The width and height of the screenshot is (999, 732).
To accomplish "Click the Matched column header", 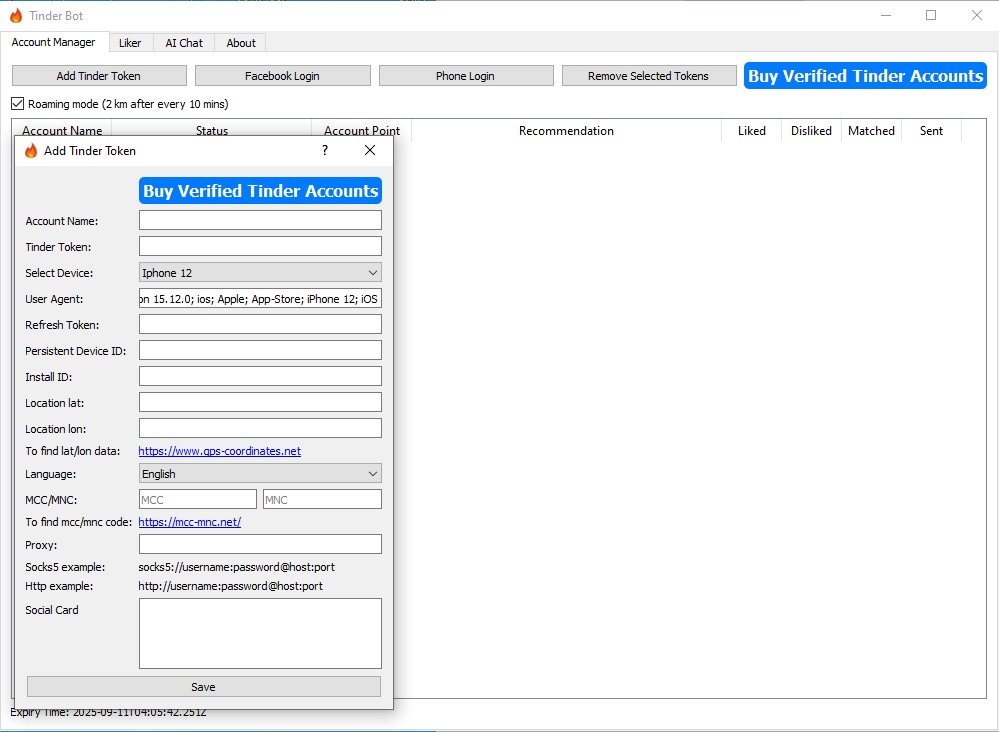I will [871, 131].
